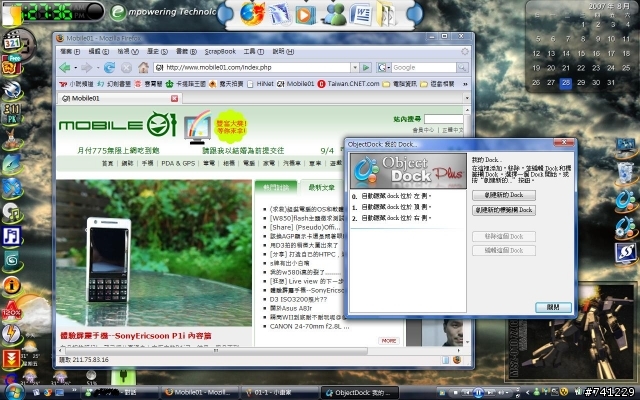Click the MORE button under article list

389,340
